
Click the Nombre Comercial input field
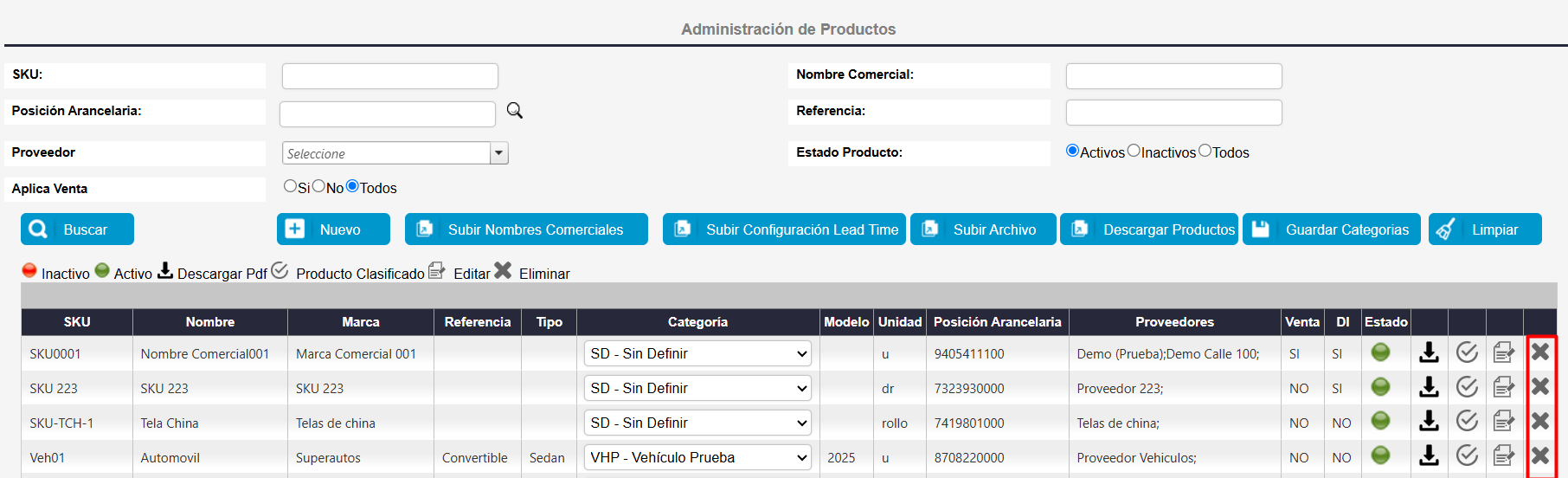[1173, 76]
